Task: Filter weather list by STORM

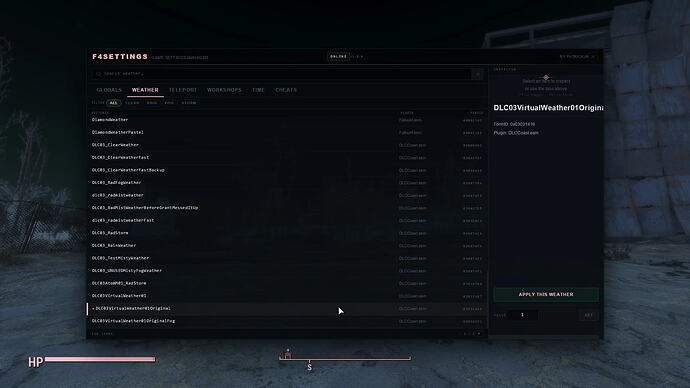Action: 189,103
